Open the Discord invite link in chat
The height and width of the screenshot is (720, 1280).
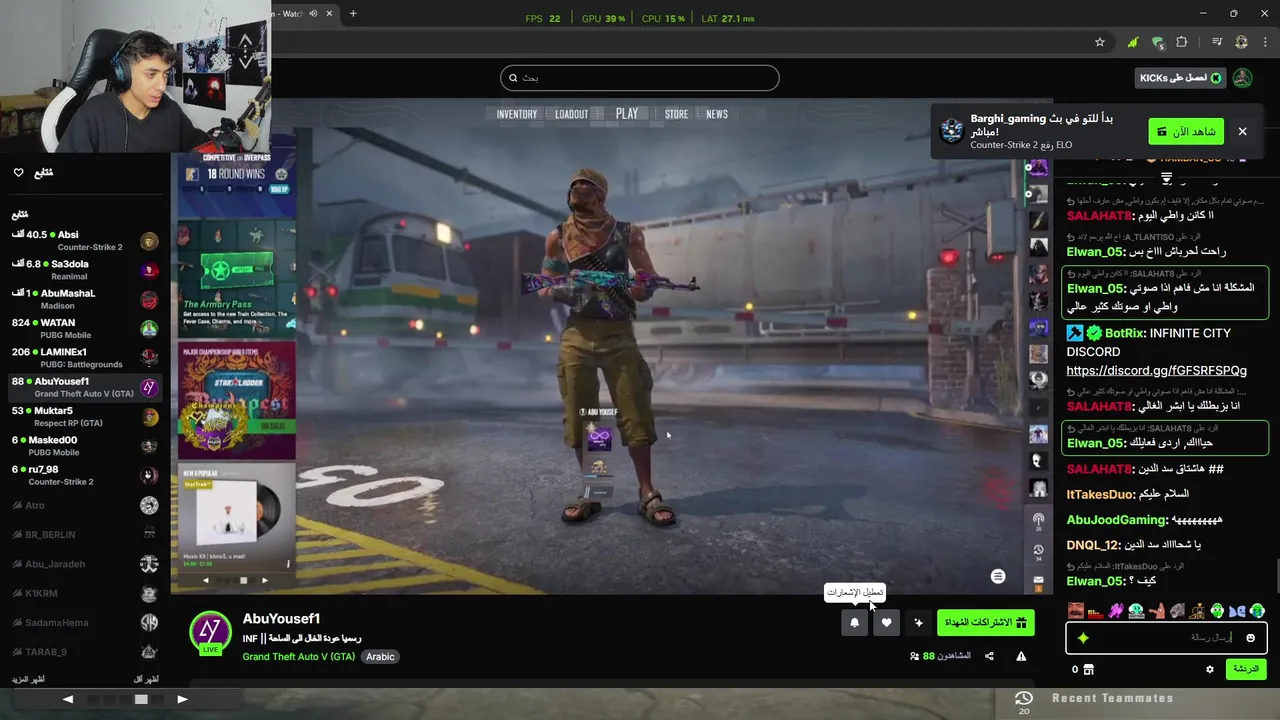tap(1156, 371)
